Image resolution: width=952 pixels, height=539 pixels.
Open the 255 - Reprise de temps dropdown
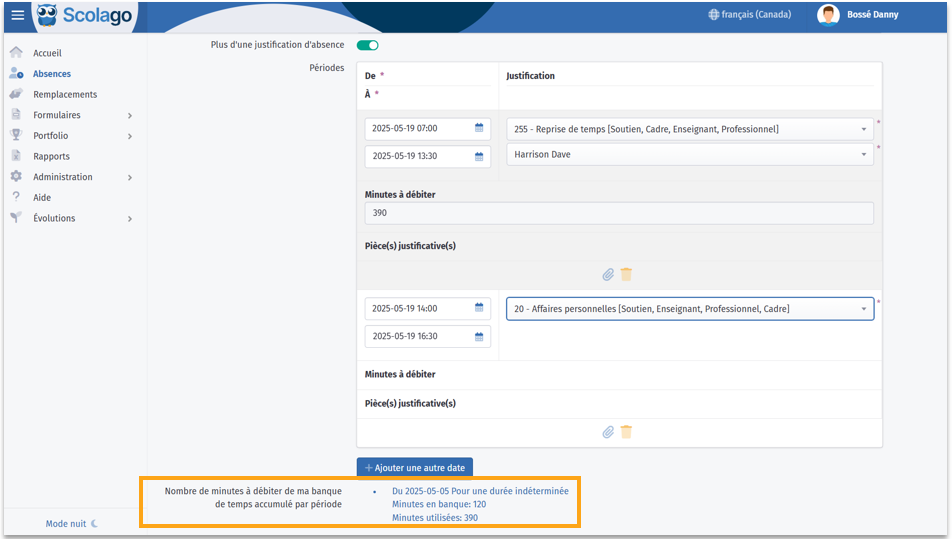[x=690, y=129]
